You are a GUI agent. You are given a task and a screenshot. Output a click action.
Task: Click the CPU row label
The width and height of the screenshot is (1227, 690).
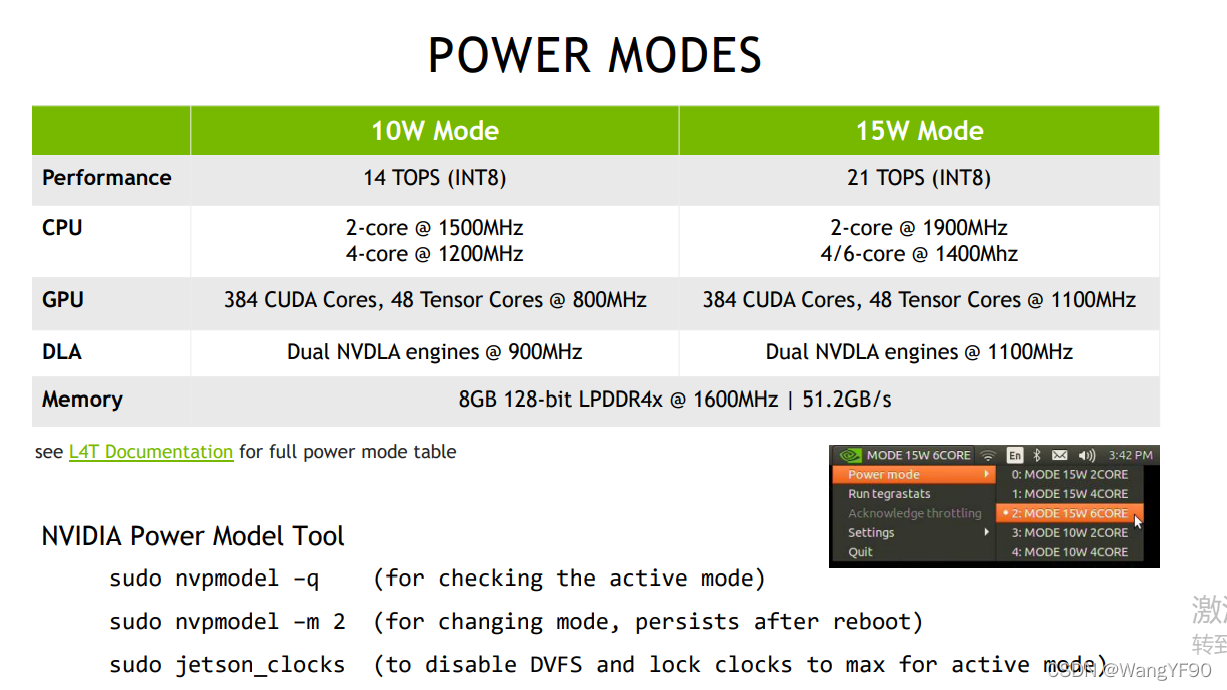(x=62, y=228)
